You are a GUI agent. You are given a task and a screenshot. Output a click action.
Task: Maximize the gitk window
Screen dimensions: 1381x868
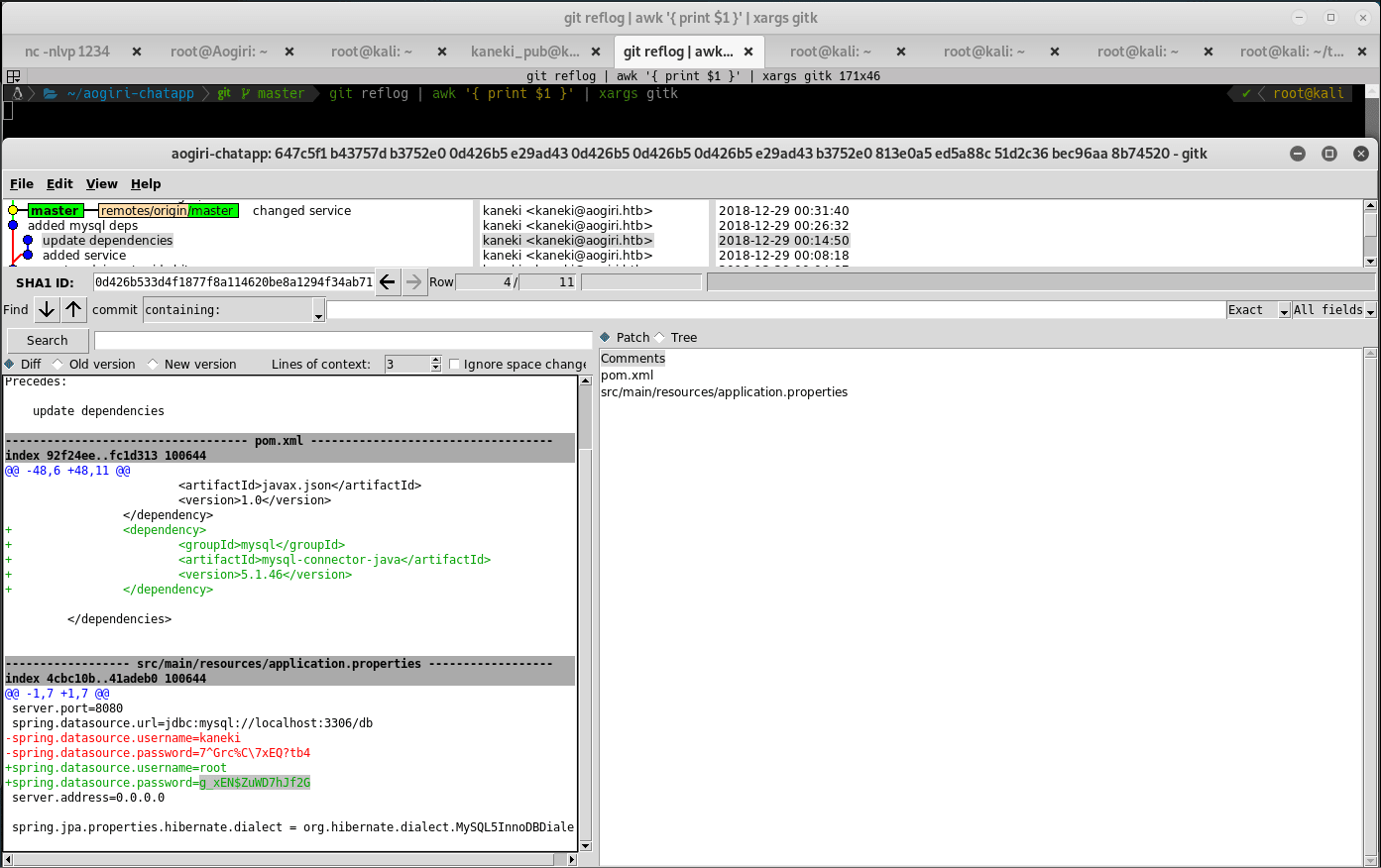coord(1329,154)
